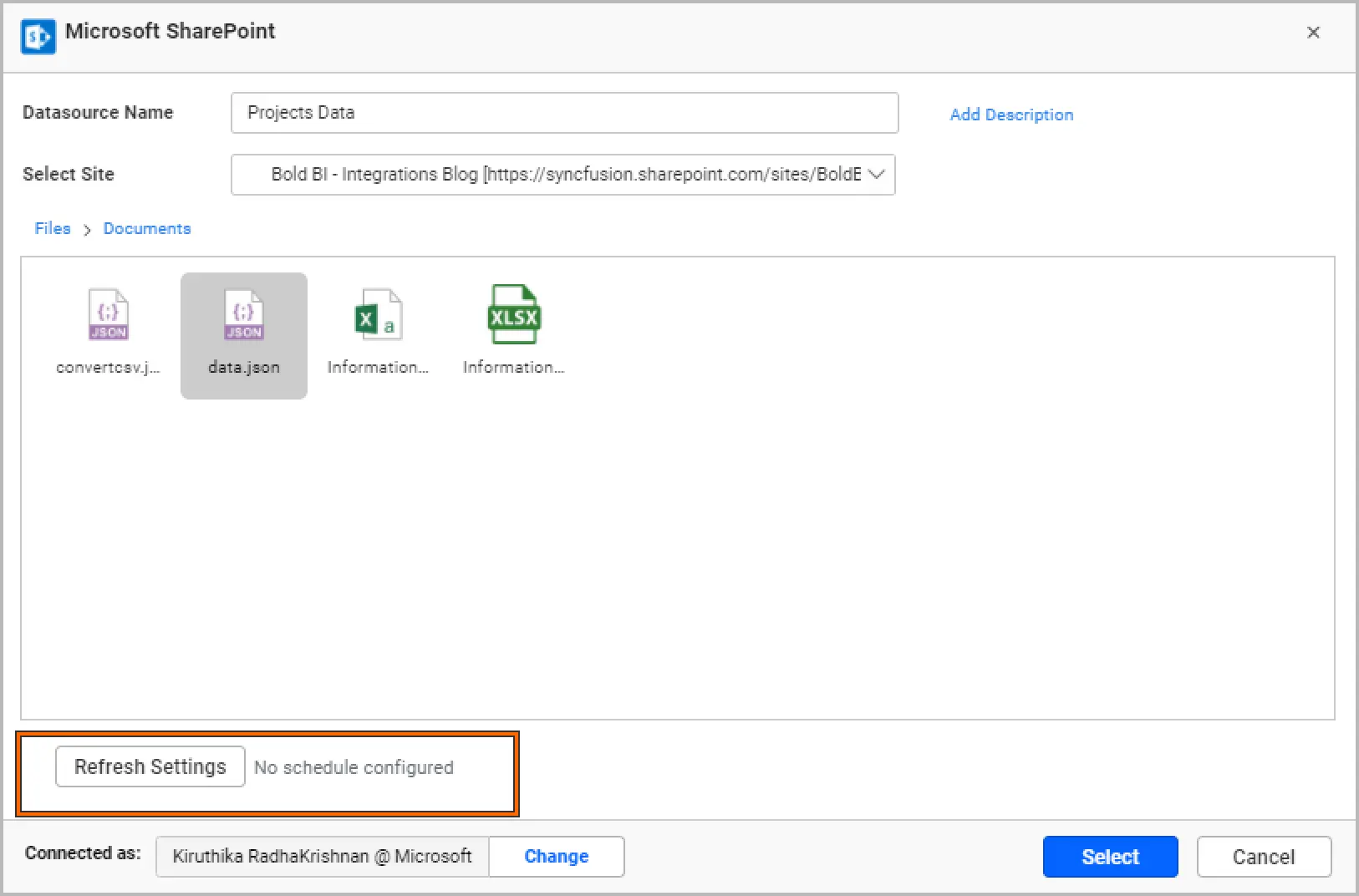This screenshot has height=896, width=1359.
Task: Click the Datasource Name input field
Action: point(564,113)
